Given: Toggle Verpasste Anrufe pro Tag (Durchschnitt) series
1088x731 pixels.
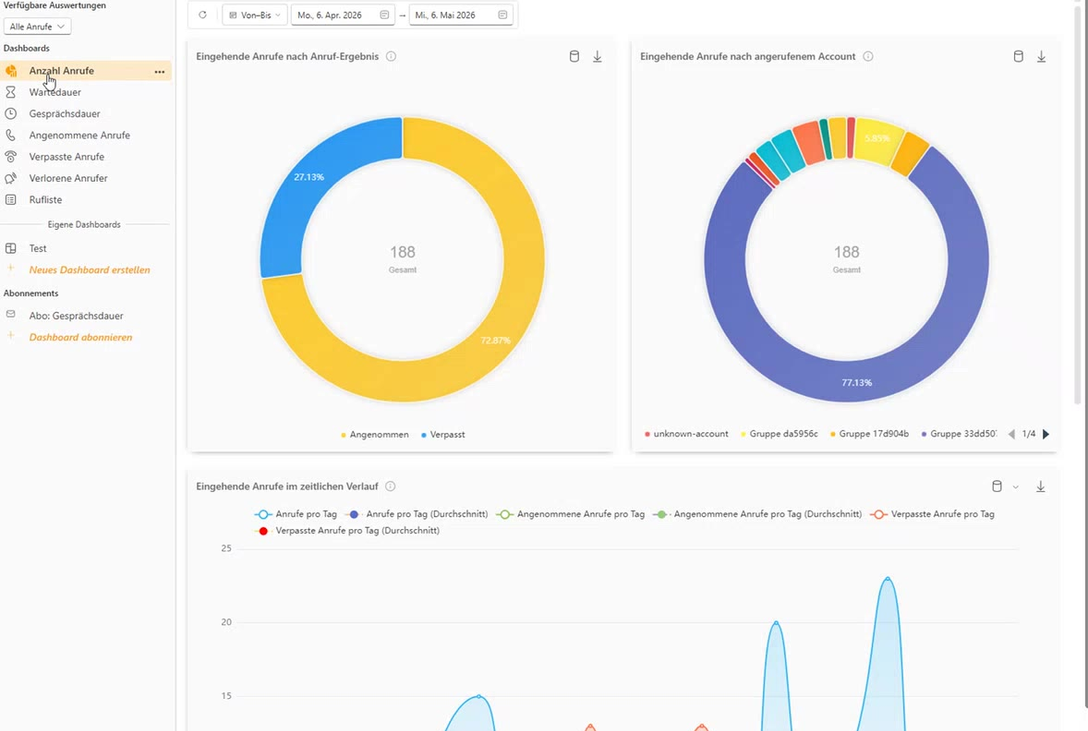Looking at the screenshot, I should pos(347,531).
